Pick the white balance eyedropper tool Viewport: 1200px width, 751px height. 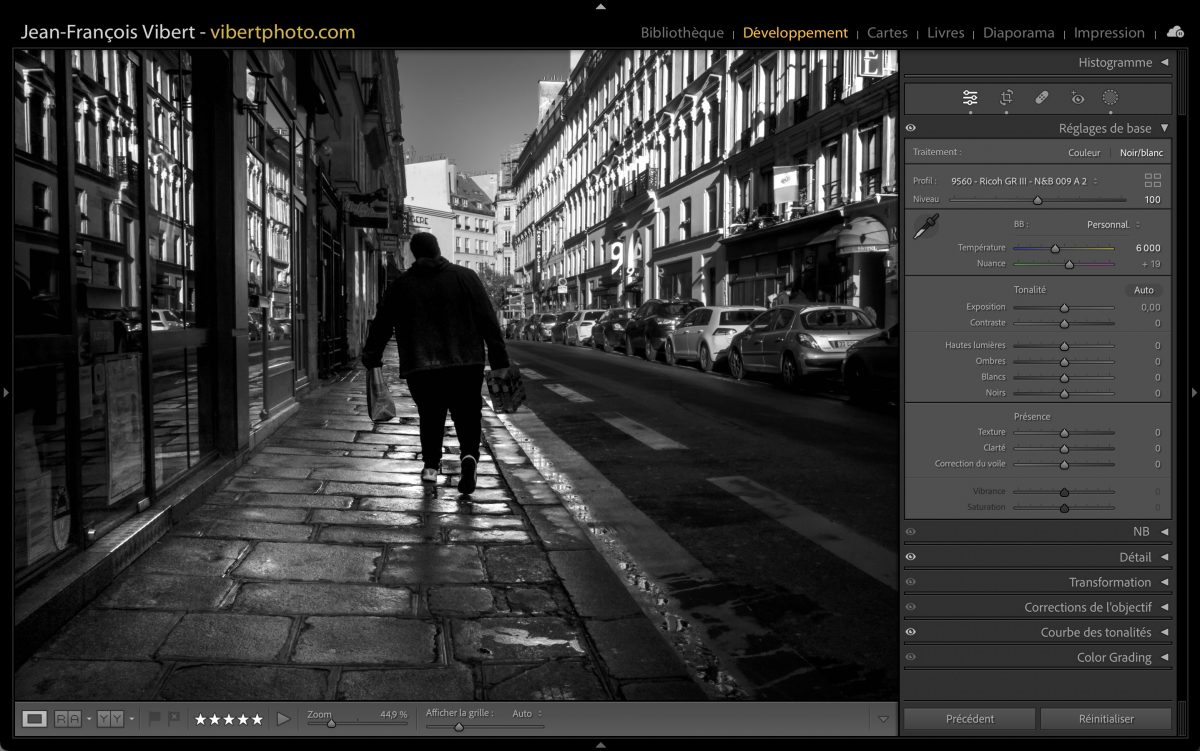[x=926, y=226]
